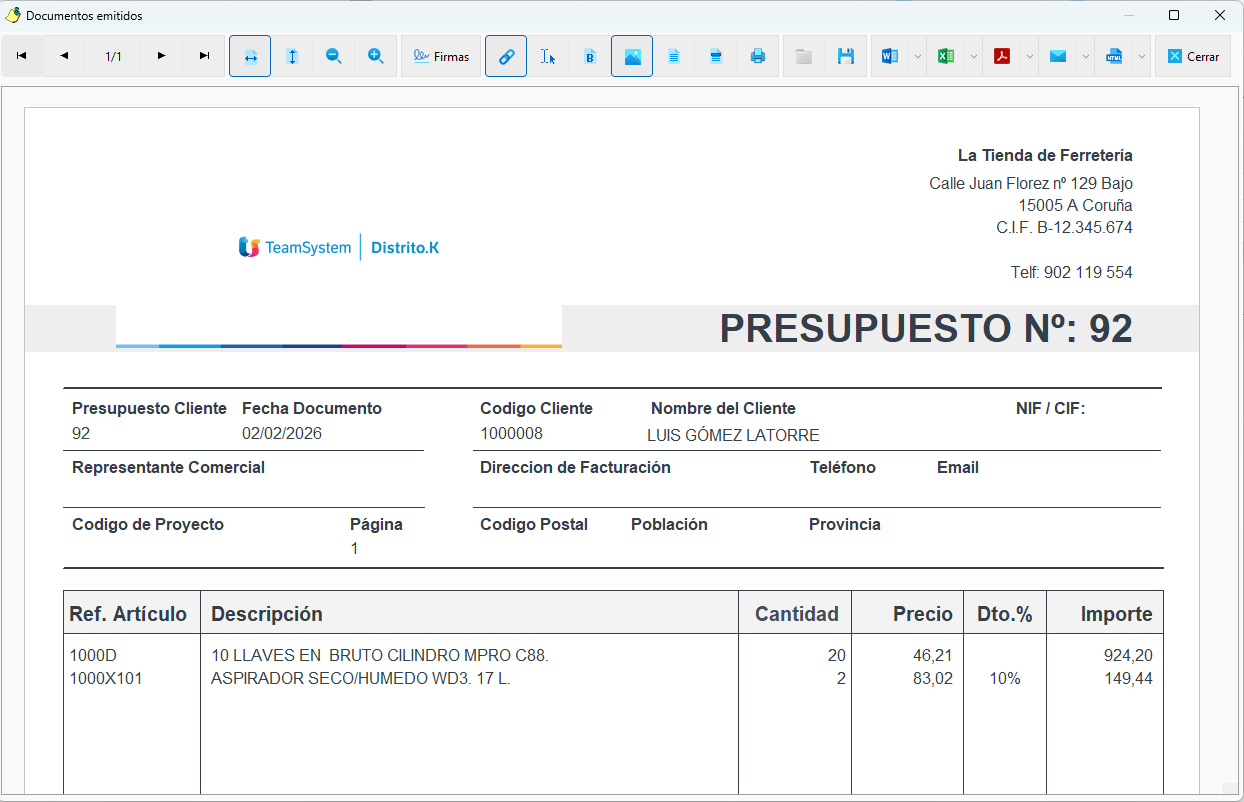
Task: Expand the dropdown arrow next to the email icon
Action: click(x=1086, y=56)
